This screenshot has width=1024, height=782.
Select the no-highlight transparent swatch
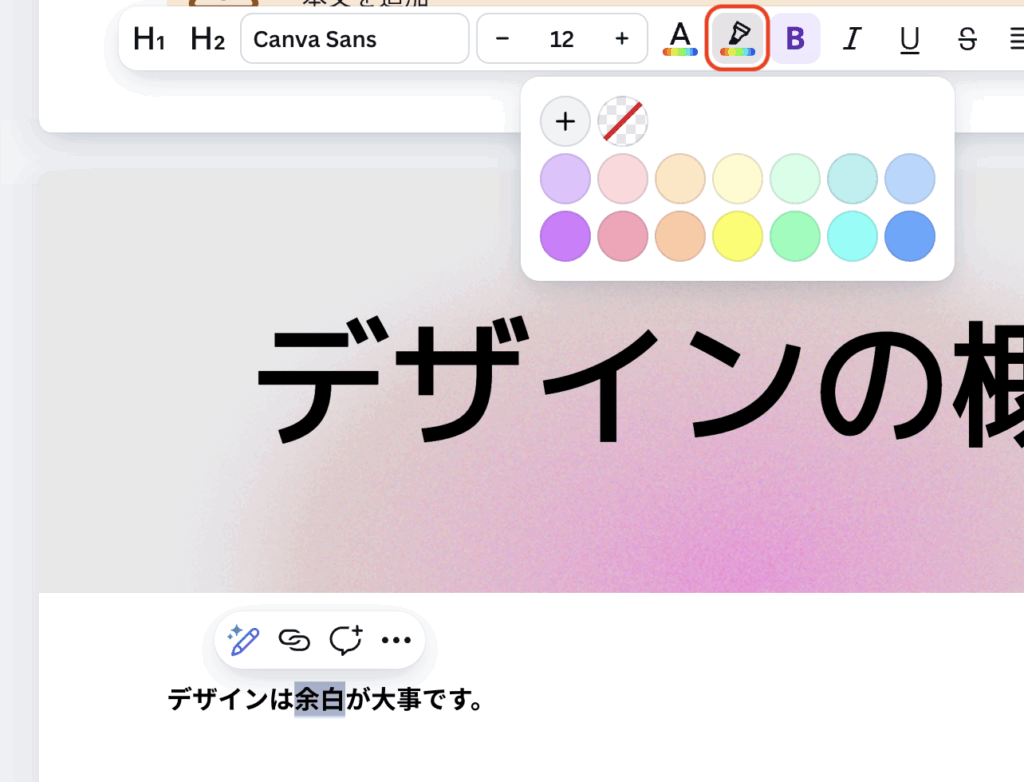coord(623,122)
